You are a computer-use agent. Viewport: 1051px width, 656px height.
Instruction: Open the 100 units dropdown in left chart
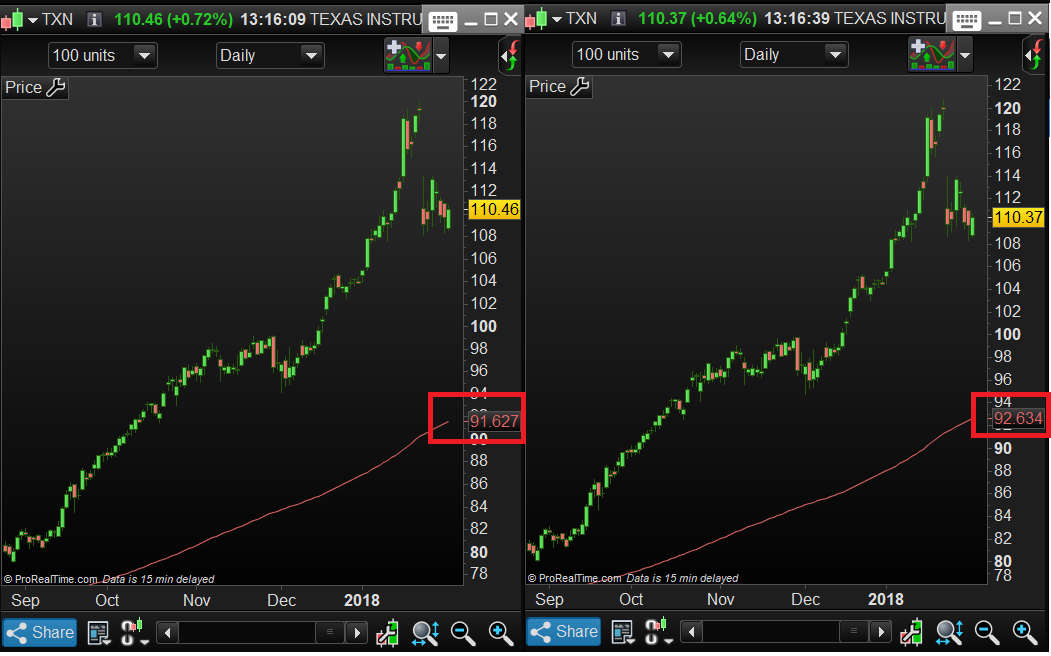(x=103, y=56)
